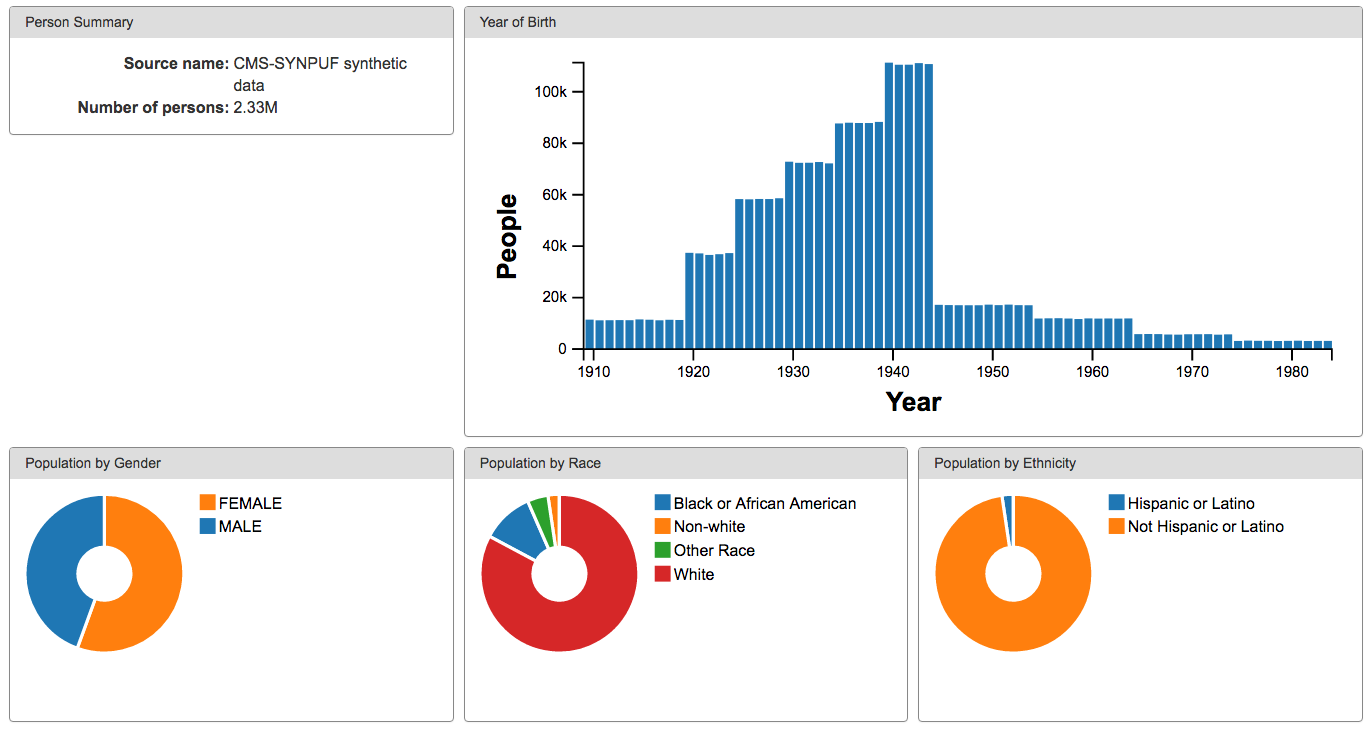Click the Population by Race panel header
Screen dimensions: 1372x729
coord(685,463)
